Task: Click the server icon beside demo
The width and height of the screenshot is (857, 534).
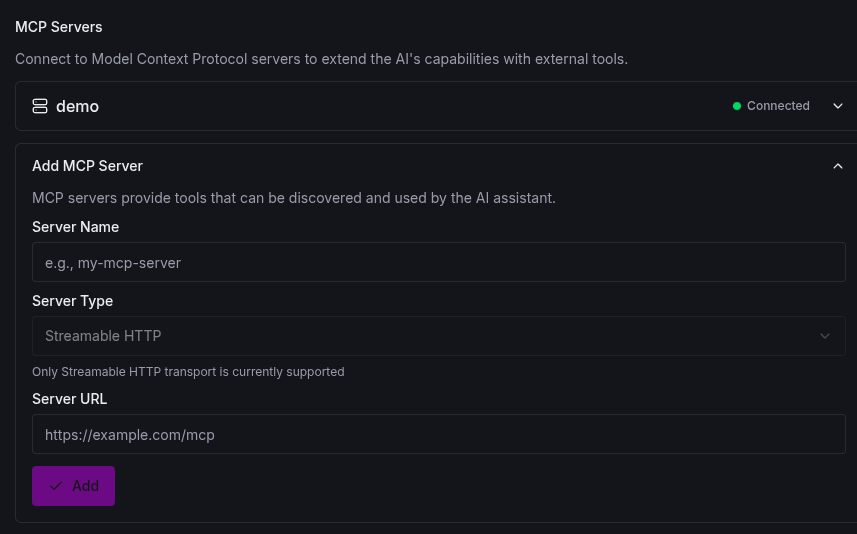Action: pyautogui.click(x=40, y=106)
